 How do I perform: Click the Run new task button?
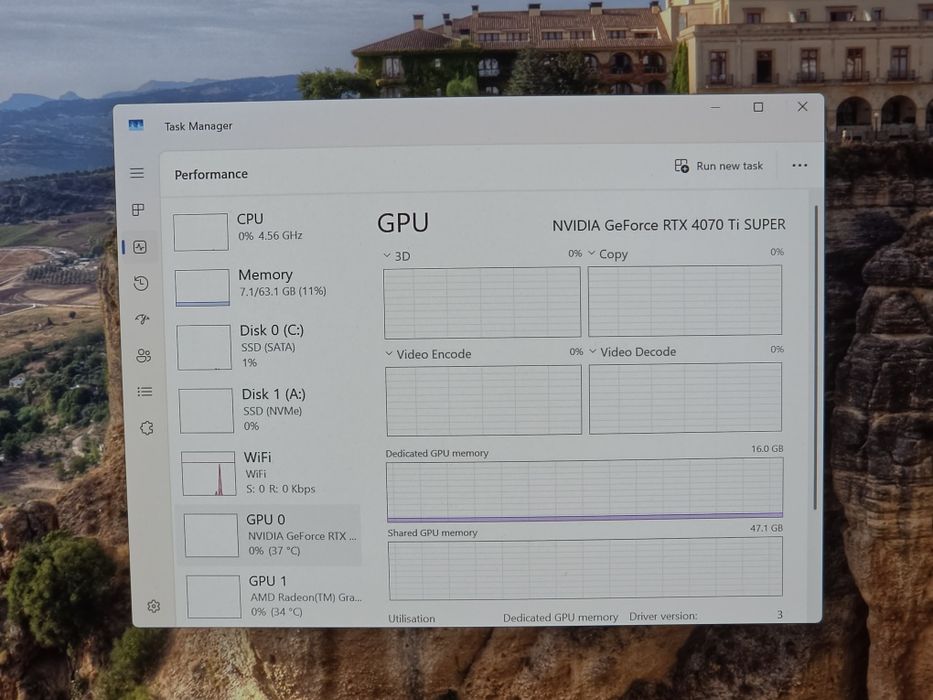point(718,165)
